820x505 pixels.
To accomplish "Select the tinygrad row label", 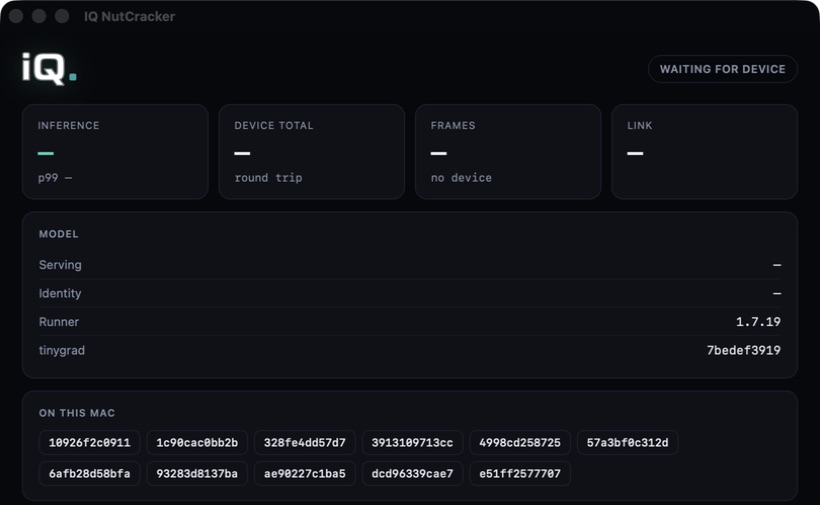I will point(62,350).
